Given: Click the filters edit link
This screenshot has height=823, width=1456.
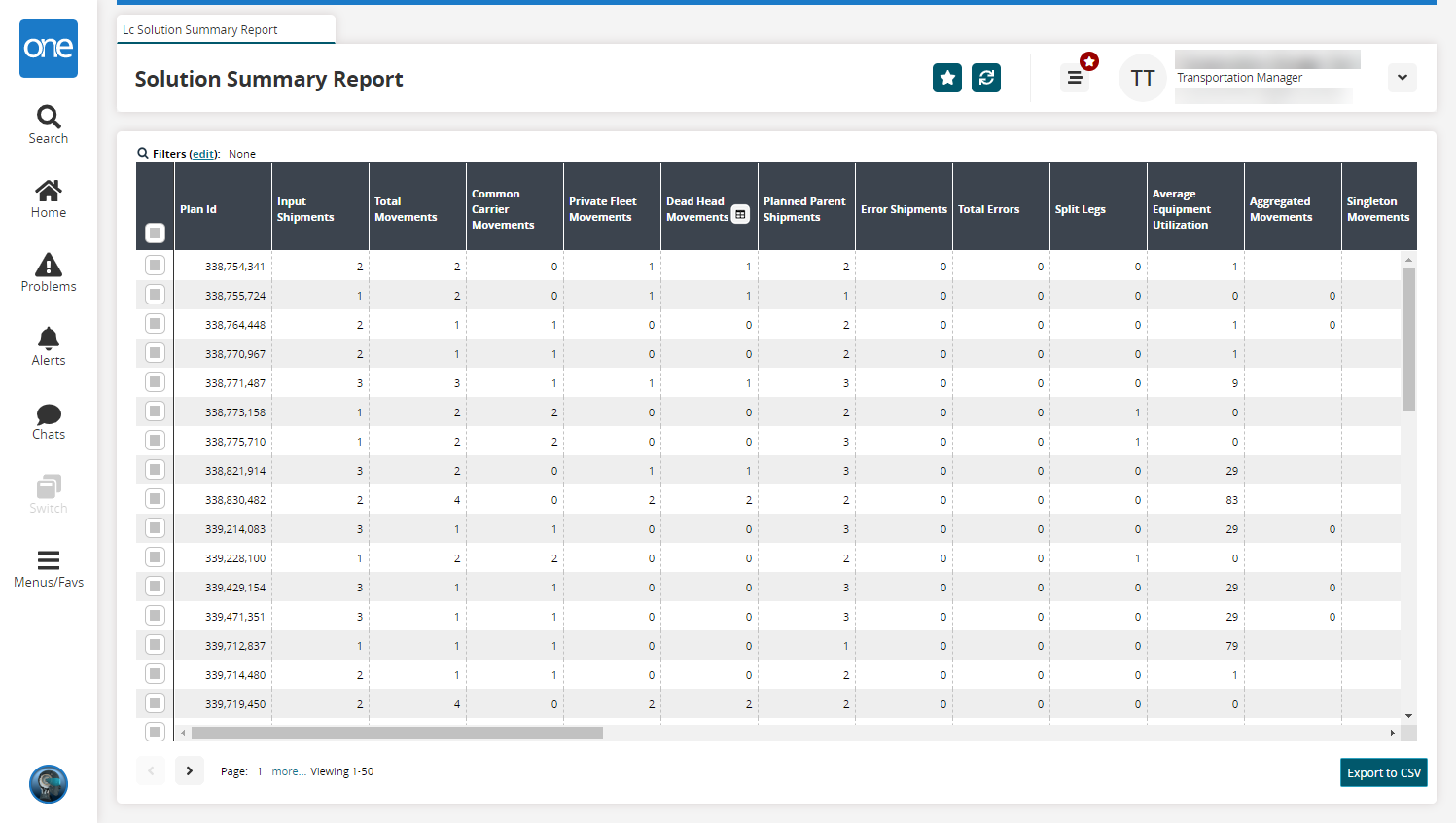Looking at the screenshot, I should [x=203, y=154].
